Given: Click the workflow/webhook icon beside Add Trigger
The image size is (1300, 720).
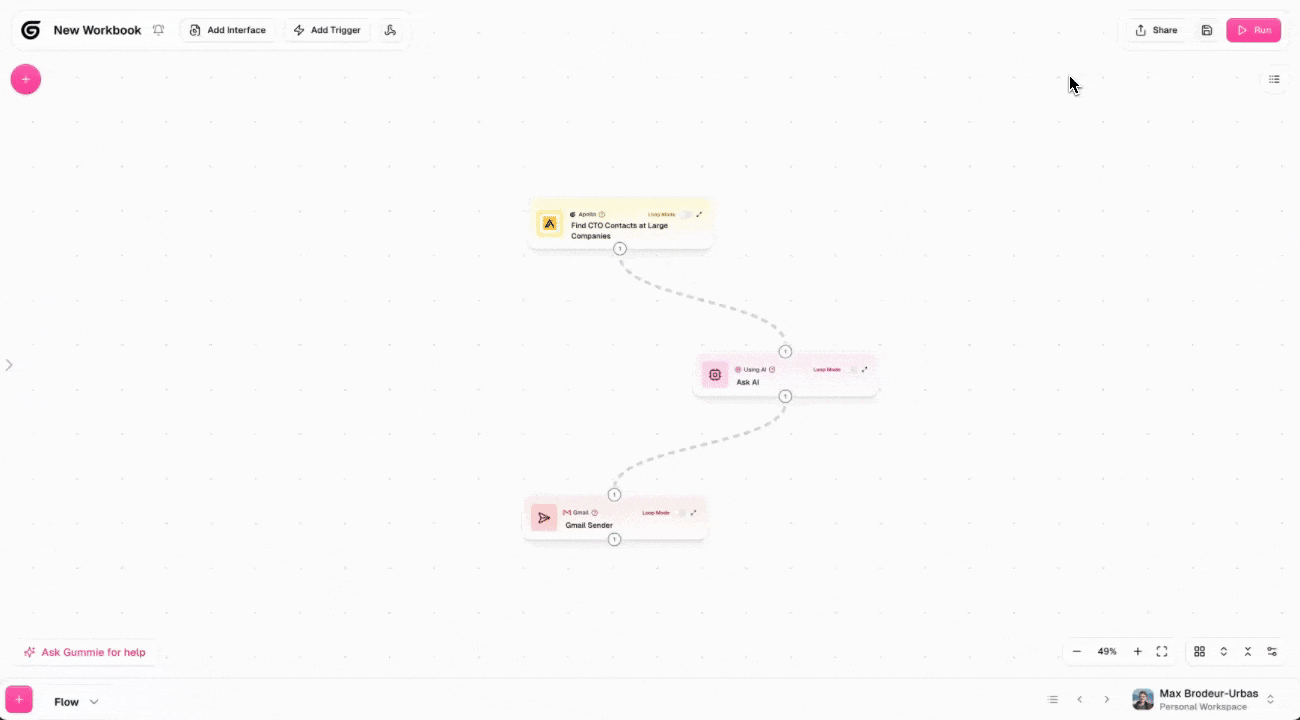Looking at the screenshot, I should point(391,30).
